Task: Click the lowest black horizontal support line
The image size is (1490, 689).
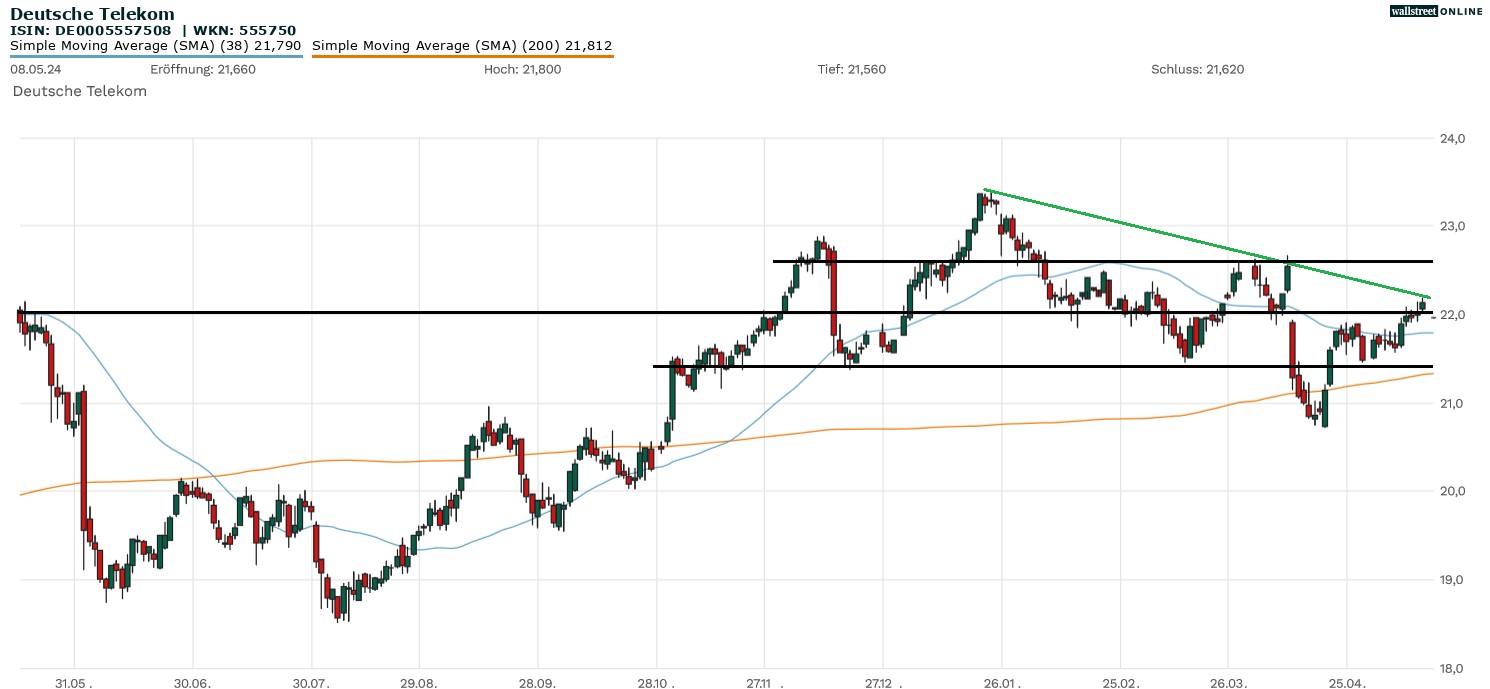Action: pyautogui.click(x=1043, y=366)
